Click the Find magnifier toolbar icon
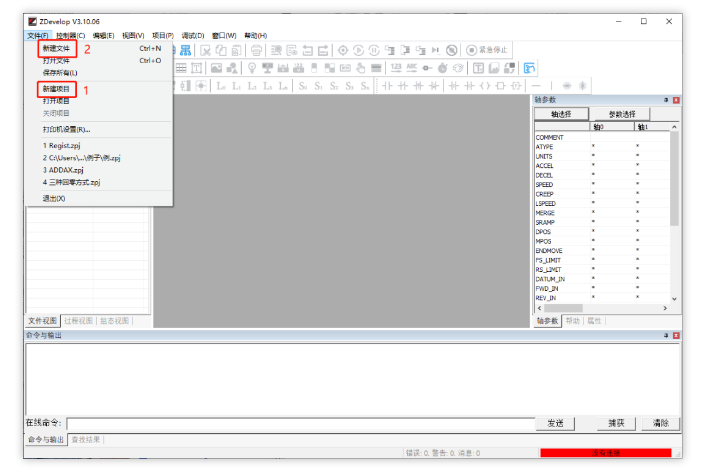Image resolution: width=701 pixels, height=468 pixels. (x=276, y=50)
